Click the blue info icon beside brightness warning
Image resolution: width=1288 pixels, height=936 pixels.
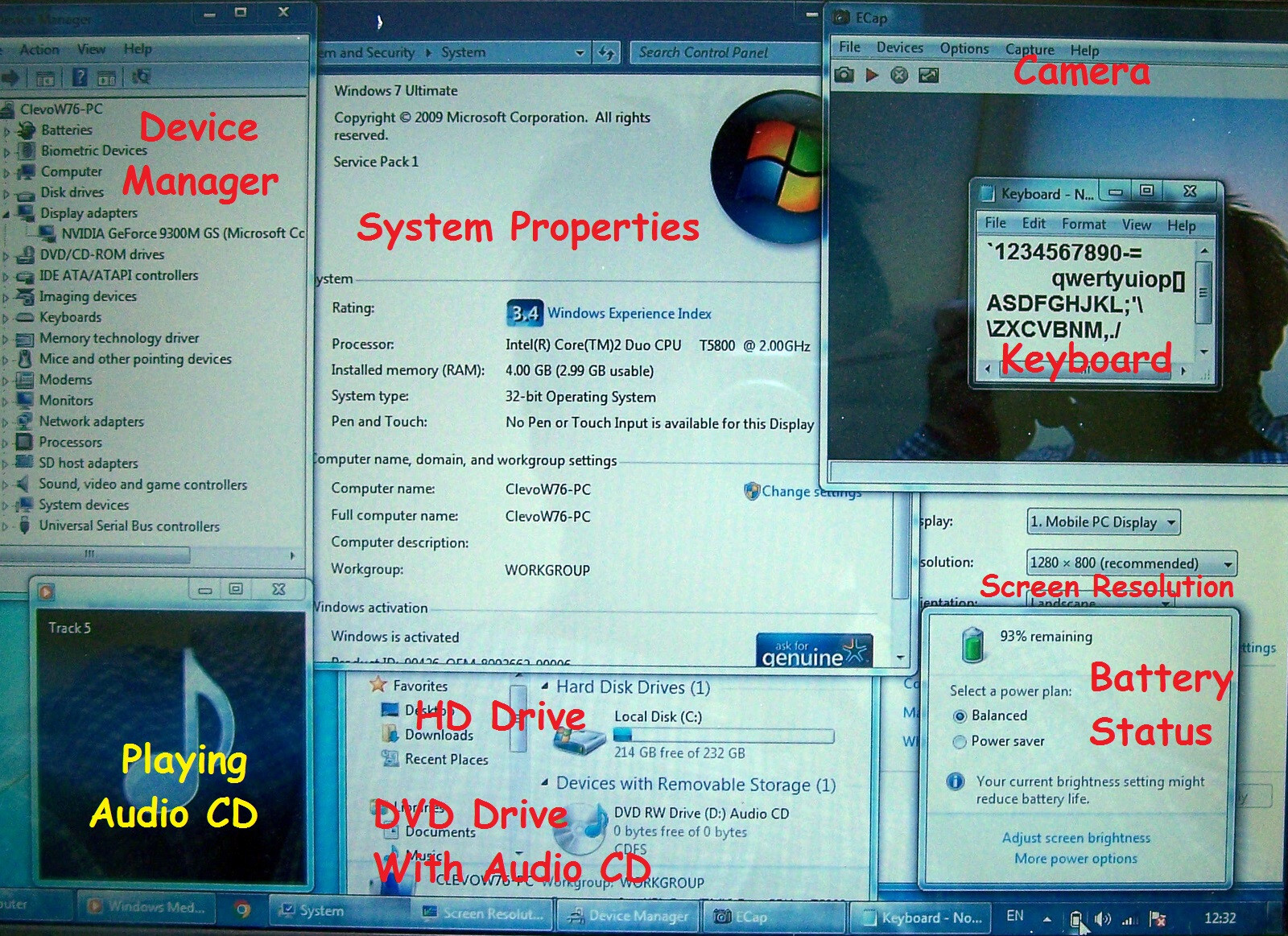click(956, 781)
